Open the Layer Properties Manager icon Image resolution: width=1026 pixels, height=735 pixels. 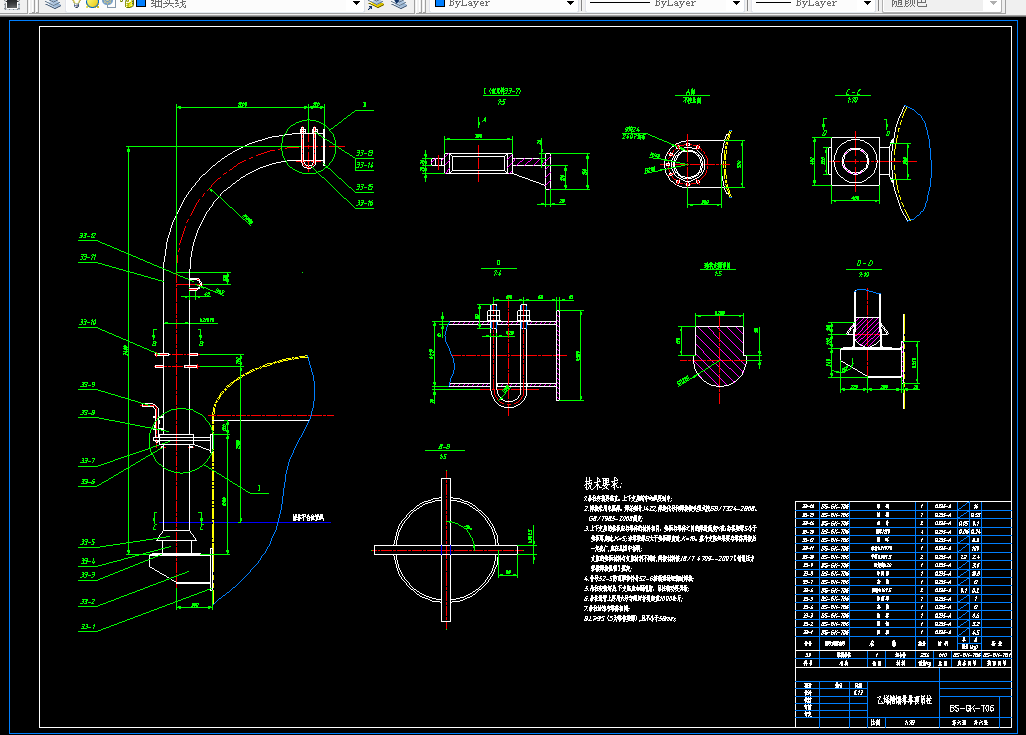pos(53,3)
